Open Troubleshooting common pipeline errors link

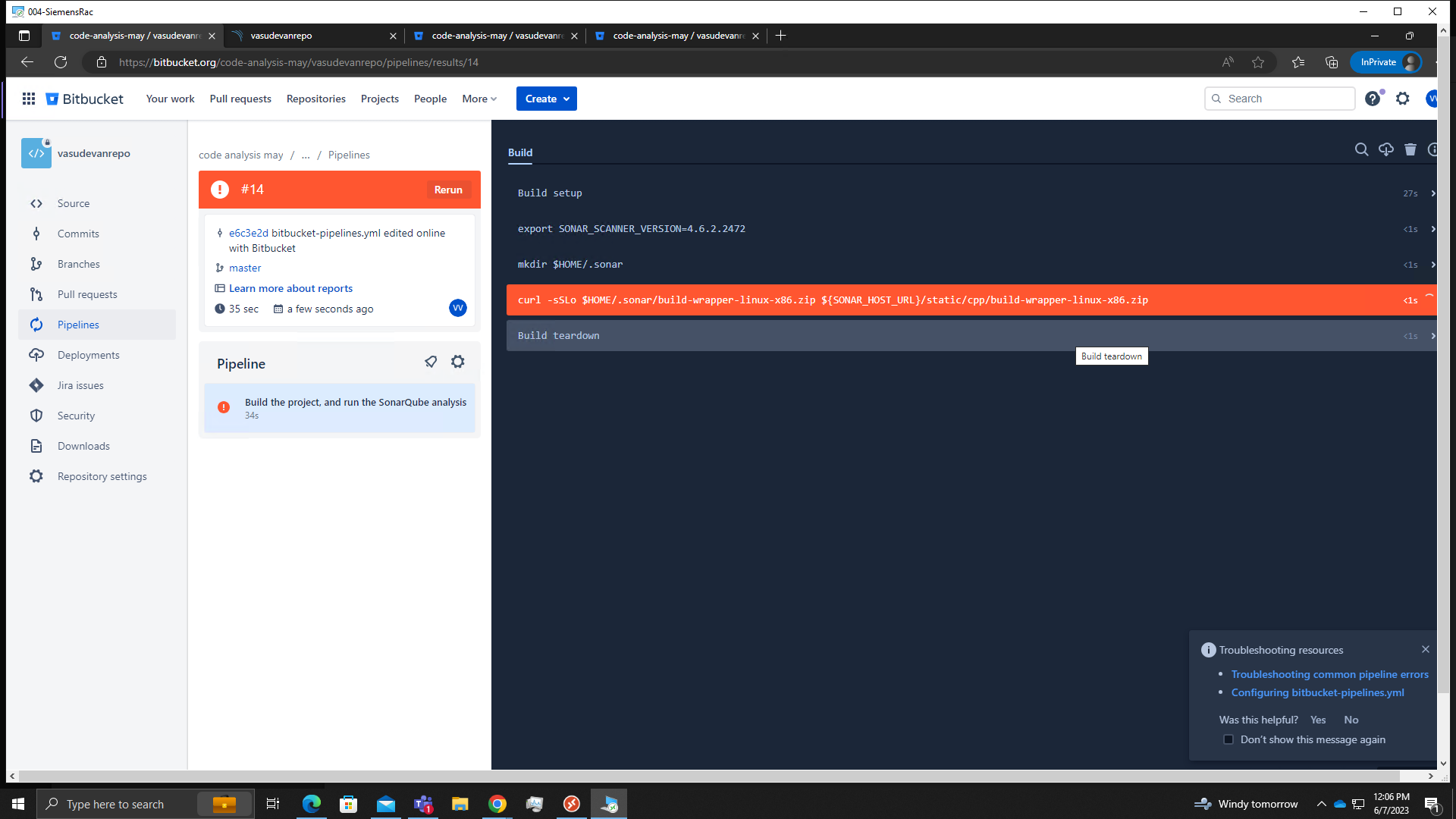click(x=1330, y=674)
